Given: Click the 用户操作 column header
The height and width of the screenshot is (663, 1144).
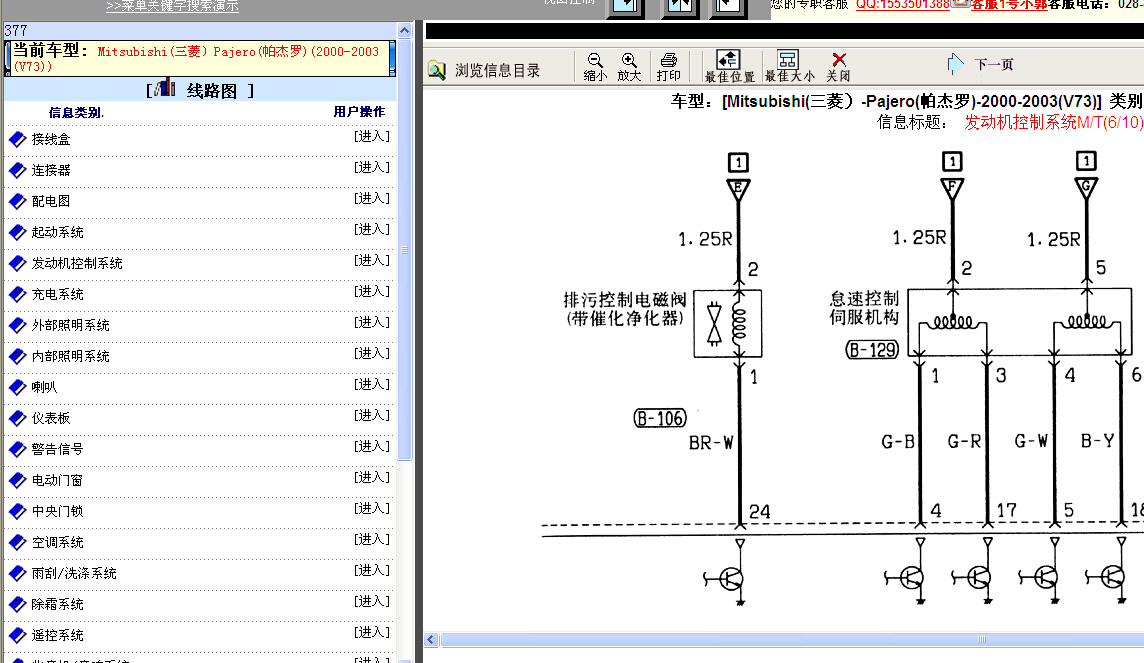Looking at the screenshot, I should 359,112.
